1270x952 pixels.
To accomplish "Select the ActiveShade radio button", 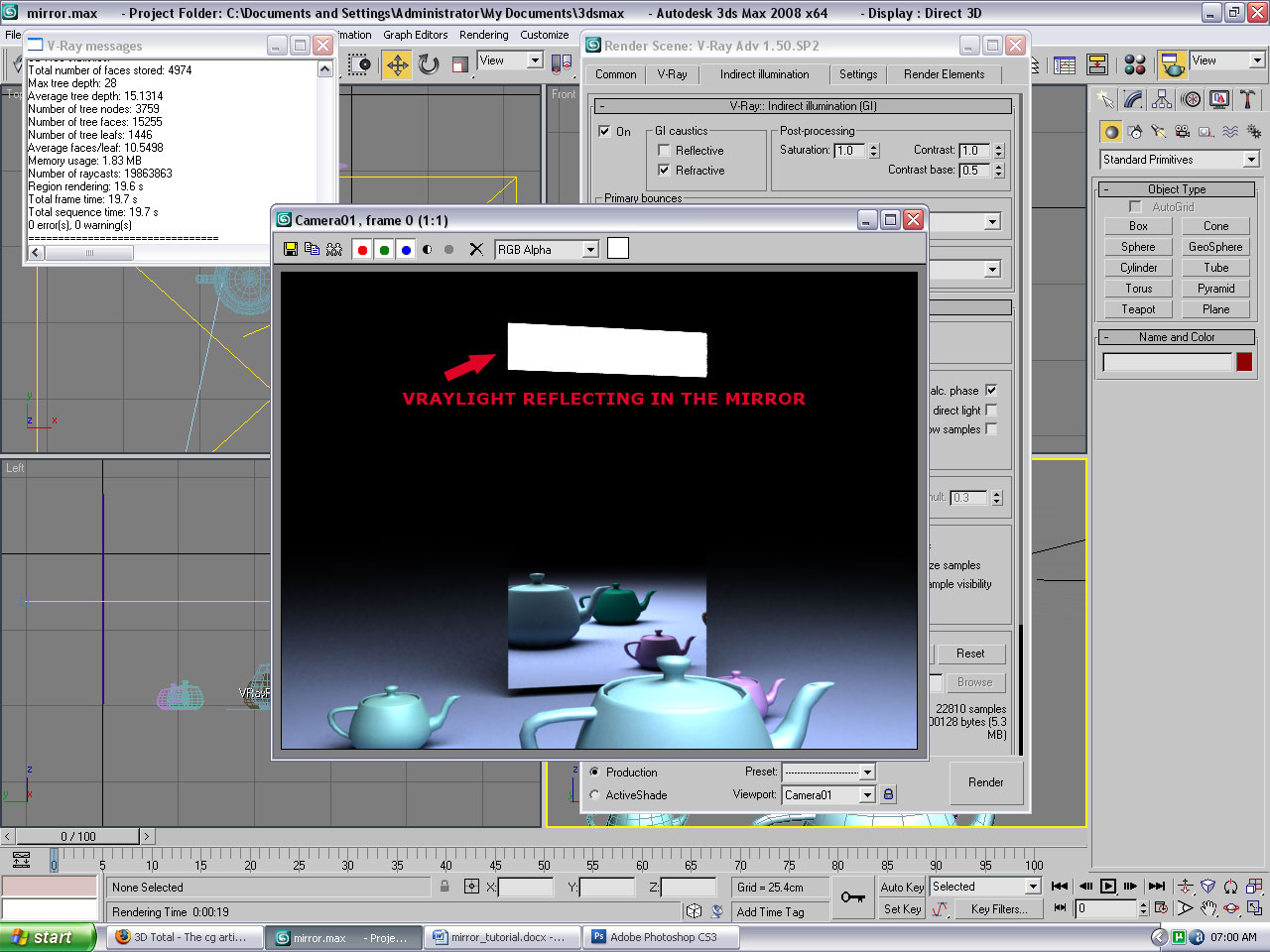I will [594, 794].
